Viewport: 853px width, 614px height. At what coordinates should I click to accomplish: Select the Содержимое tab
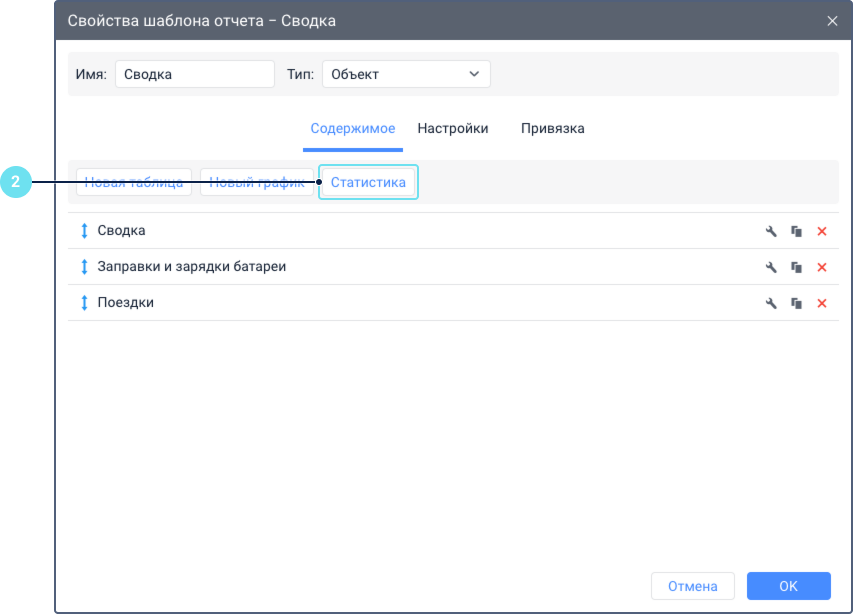(352, 129)
